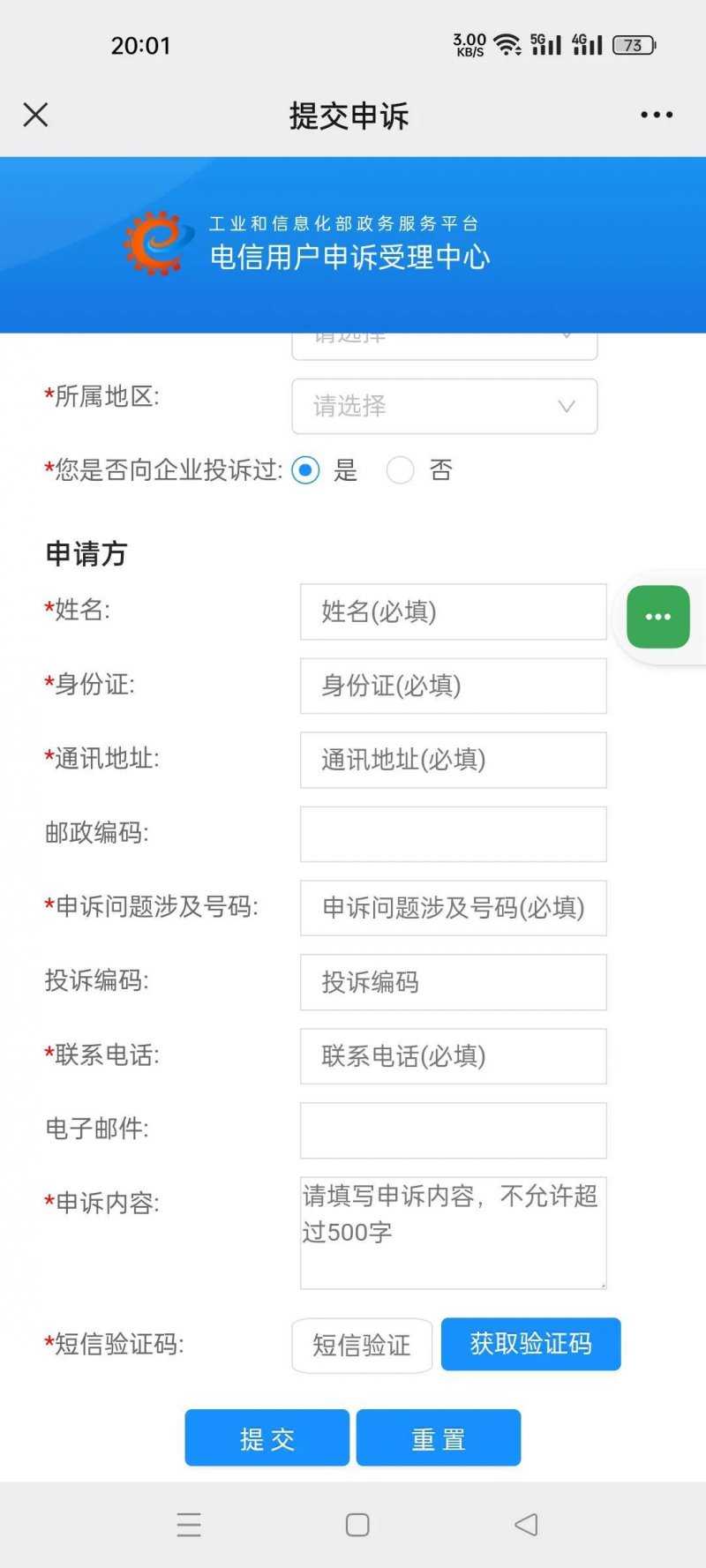The image size is (706, 1568).
Task: Open the three-dot more options menu
Action: coord(657,115)
